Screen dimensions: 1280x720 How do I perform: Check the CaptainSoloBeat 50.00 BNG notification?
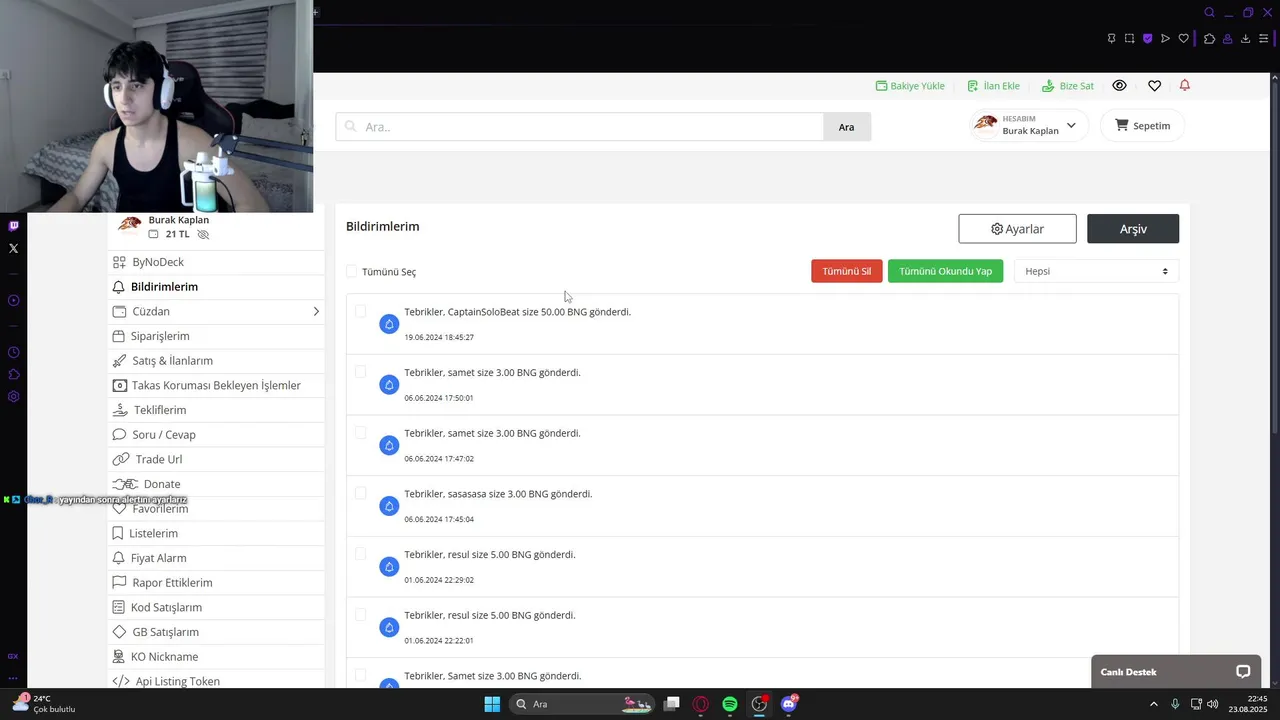pos(360,311)
